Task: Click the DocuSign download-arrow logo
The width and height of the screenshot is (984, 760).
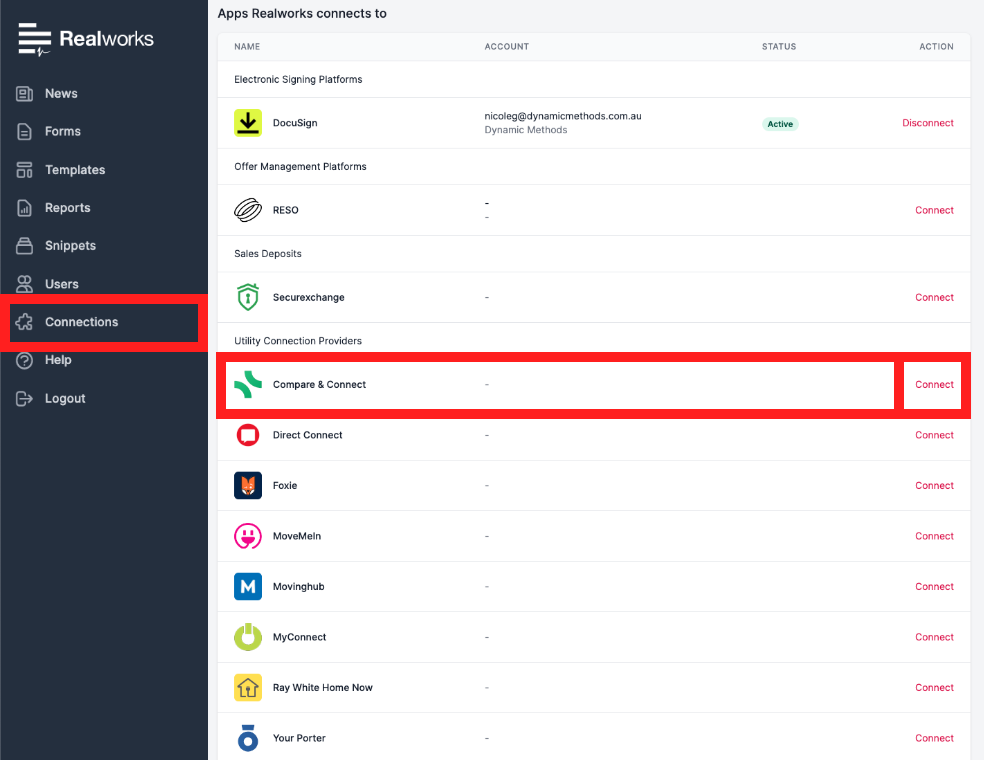Action: click(248, 123)
